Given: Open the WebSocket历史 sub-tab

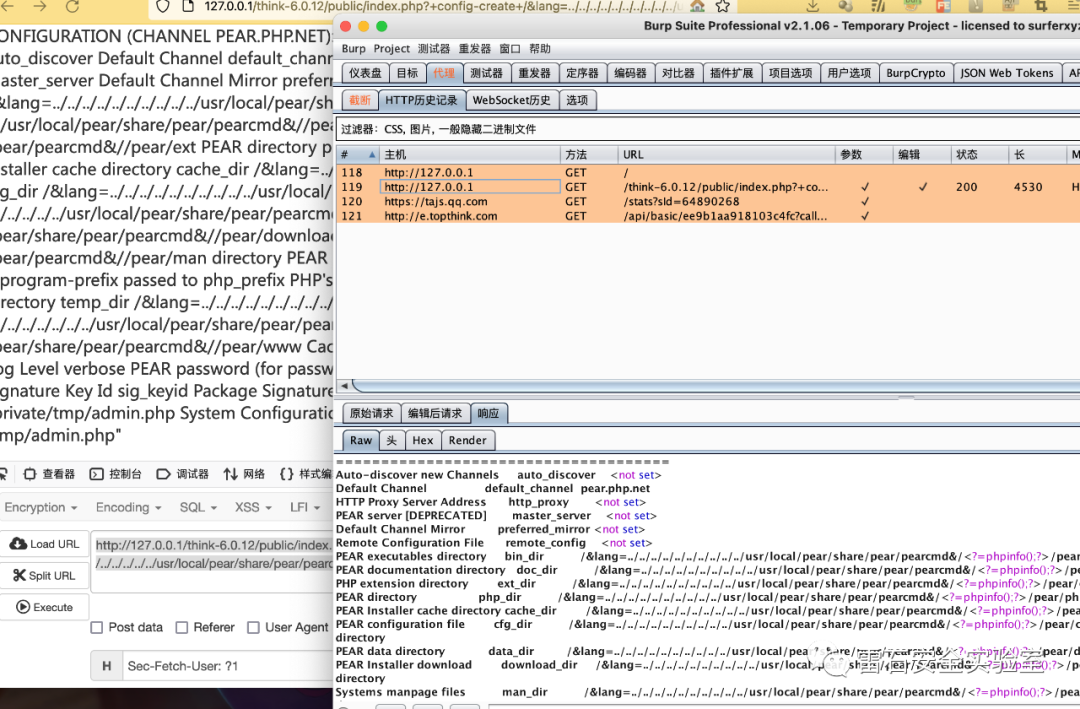Looking at the screenshot, I should [512, 101].
